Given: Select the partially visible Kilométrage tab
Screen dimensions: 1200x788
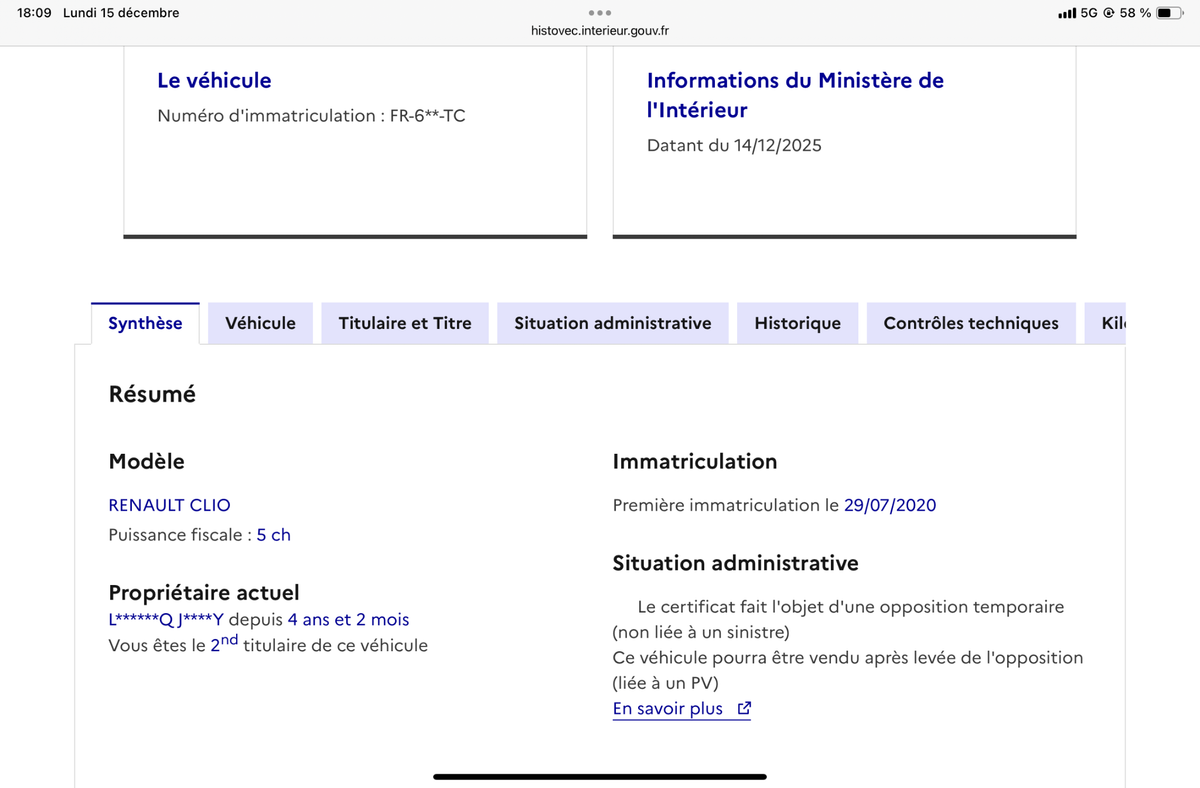Looking at the screenshot, I should coord(1113,323).
